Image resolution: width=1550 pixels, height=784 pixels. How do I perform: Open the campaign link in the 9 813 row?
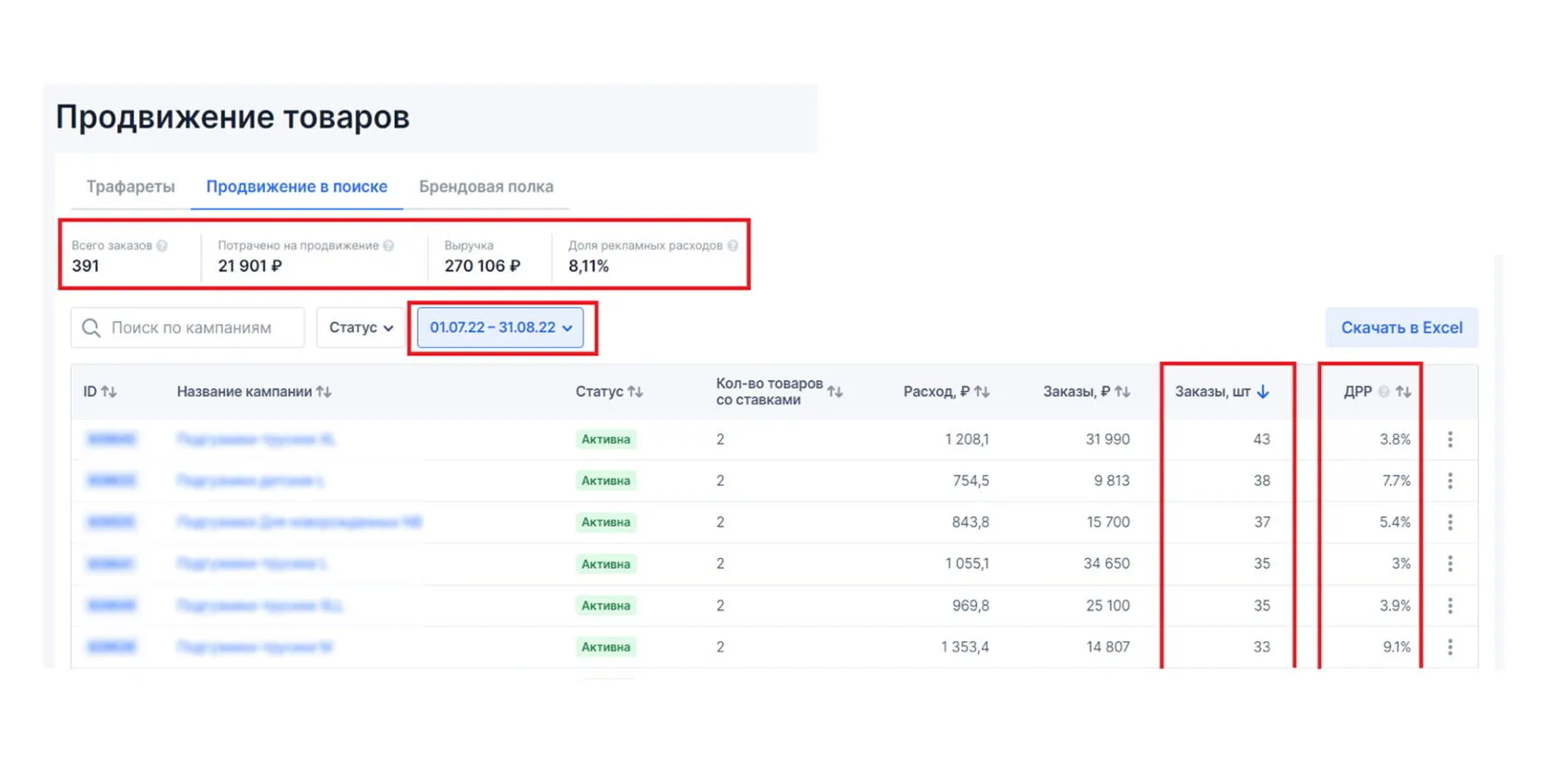click(x=251, y=481)
